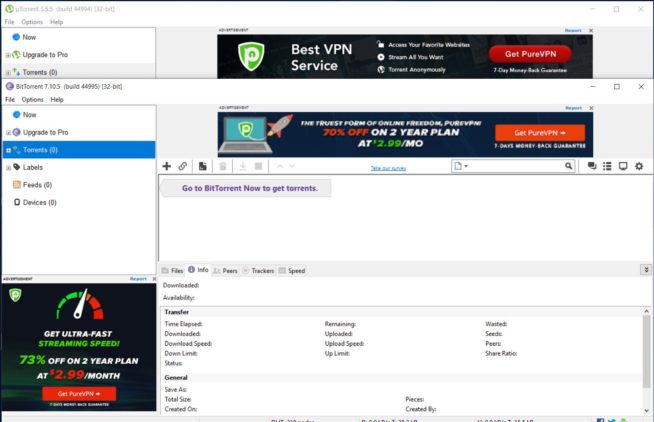Click red Get PureVPN button in uTorrent ad
654x422 pixels.
point(530,54)
